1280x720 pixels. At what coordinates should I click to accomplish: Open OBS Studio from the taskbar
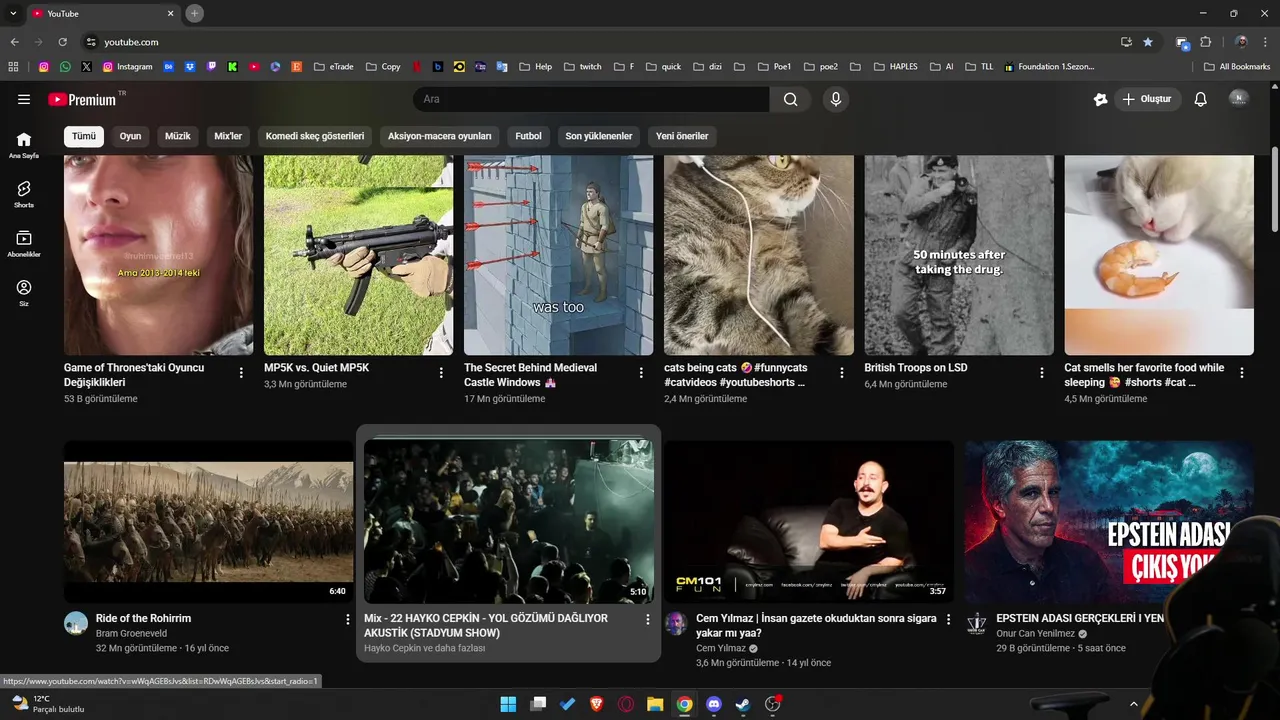point(772,704)
